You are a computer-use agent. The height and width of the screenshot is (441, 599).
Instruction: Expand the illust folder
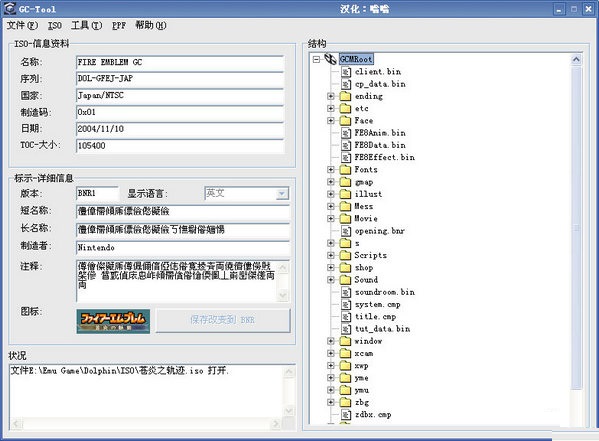click(331, 194)
